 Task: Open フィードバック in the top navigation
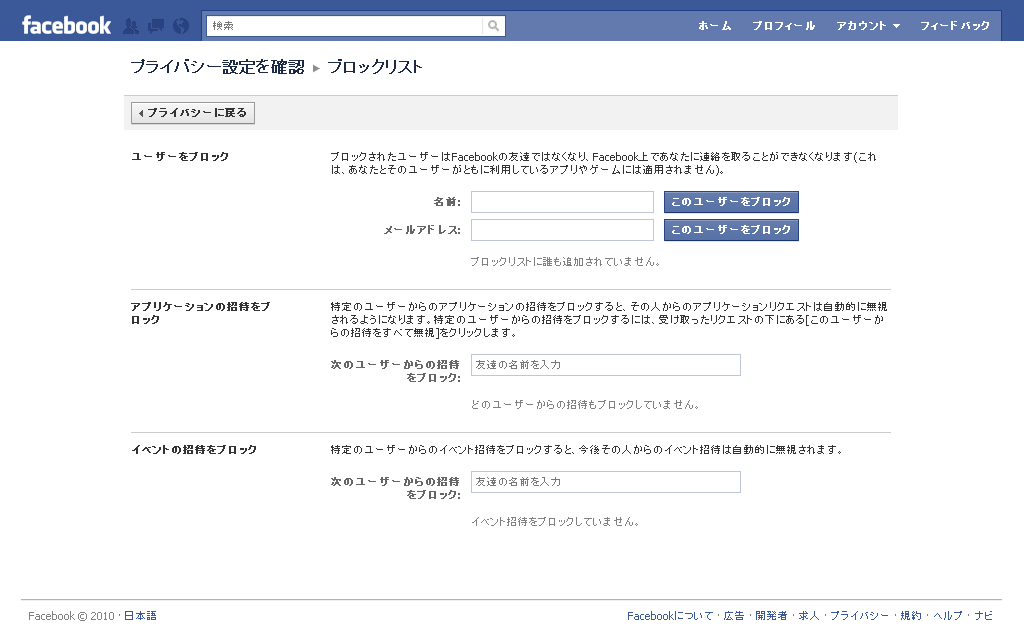pyautogui.click(x=954, y=25)
